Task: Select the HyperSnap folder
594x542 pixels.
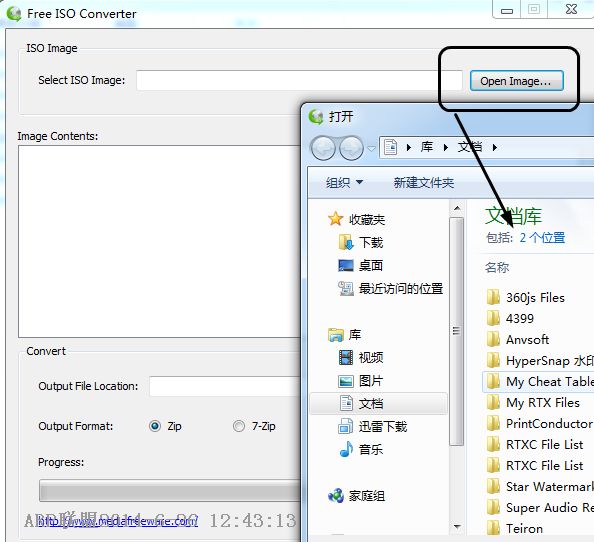Action: point(539,361)
